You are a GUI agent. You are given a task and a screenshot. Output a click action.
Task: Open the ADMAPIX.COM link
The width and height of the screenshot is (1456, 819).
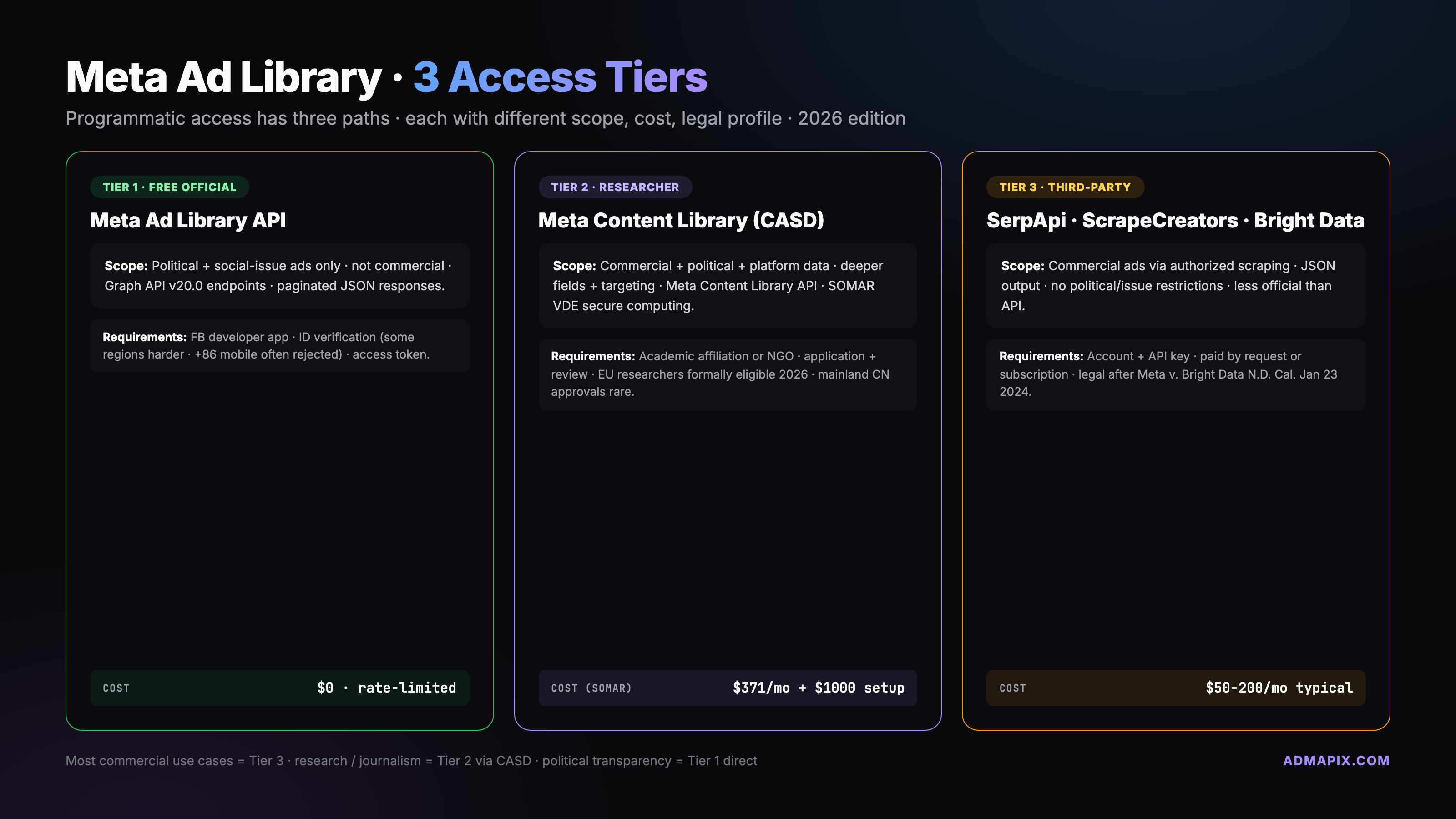pos(1335,760)
